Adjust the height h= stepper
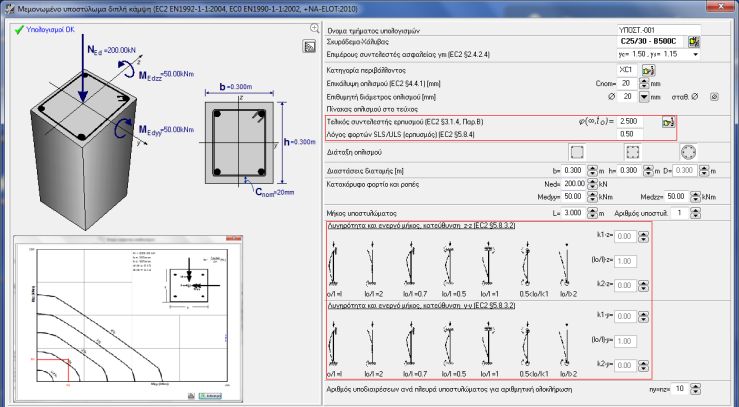 (649, 171)
